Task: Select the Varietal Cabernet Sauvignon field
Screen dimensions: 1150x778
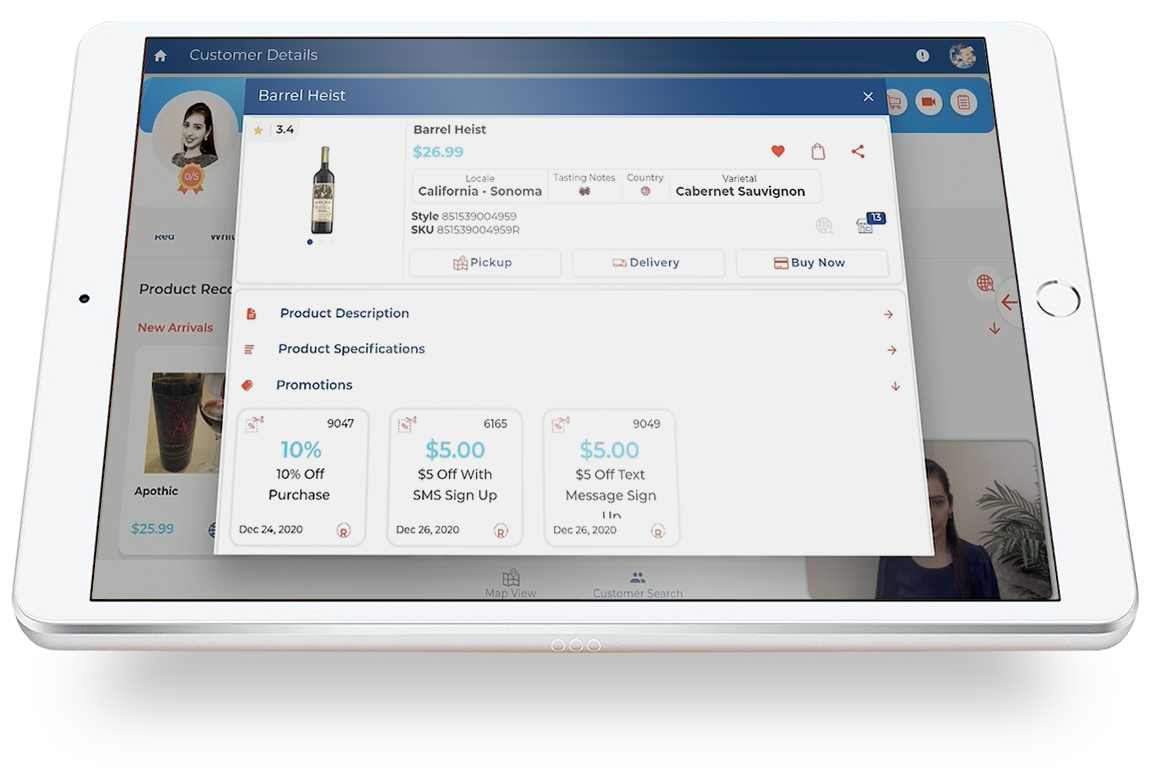Action: 740,186
